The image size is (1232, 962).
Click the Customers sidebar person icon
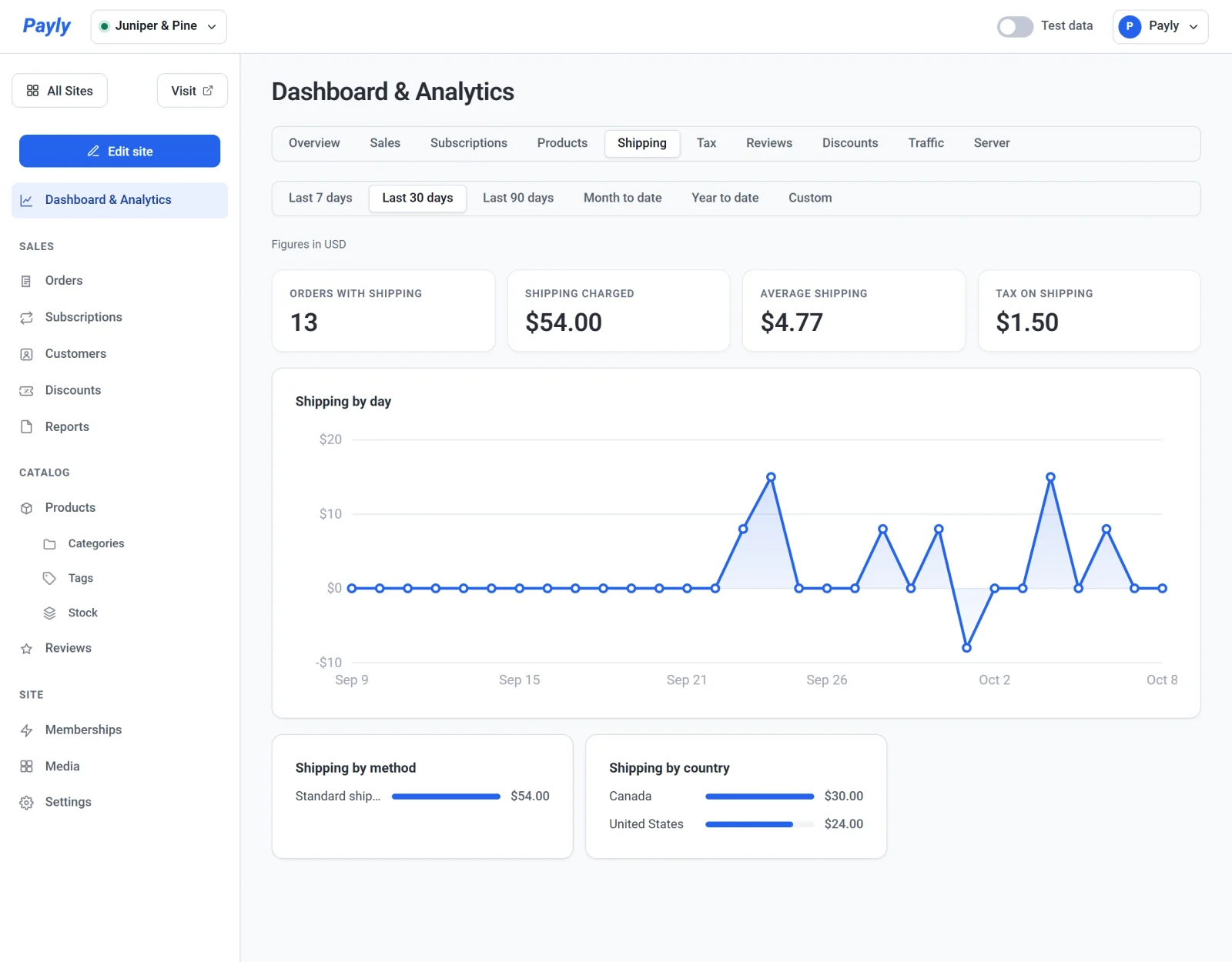tap(26, 354)
